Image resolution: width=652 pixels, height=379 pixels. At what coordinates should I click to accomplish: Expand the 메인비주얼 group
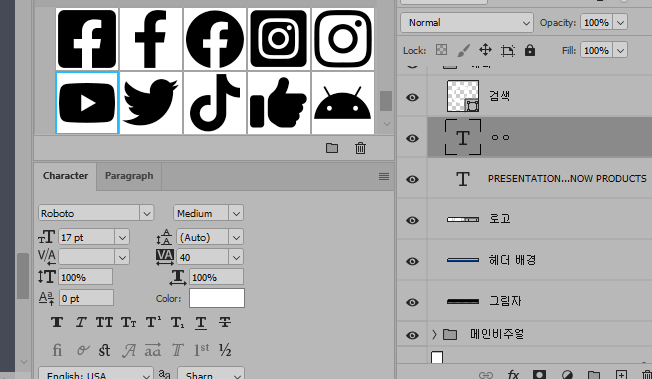click(434, 334)
